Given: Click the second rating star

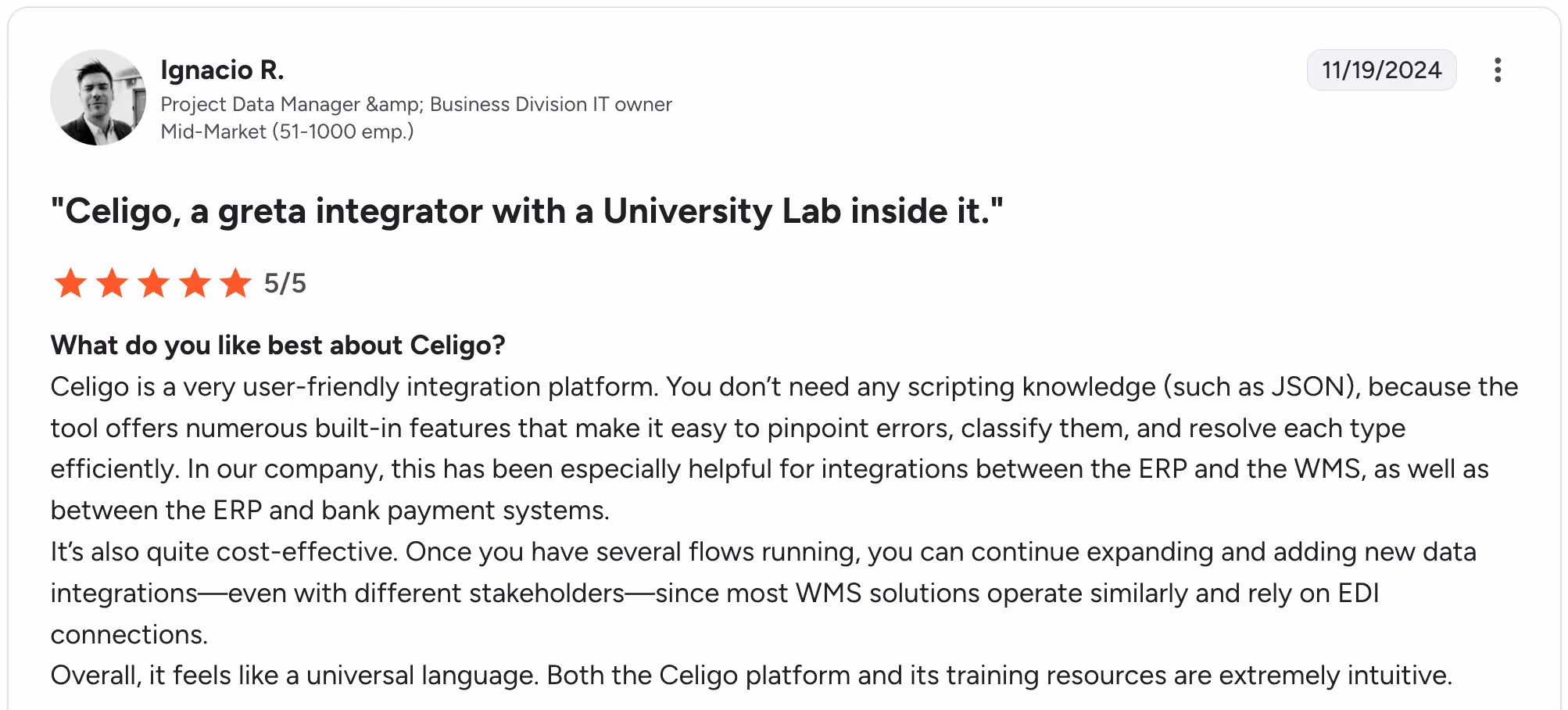Looking at the screenshot, I should coord(112,283).
